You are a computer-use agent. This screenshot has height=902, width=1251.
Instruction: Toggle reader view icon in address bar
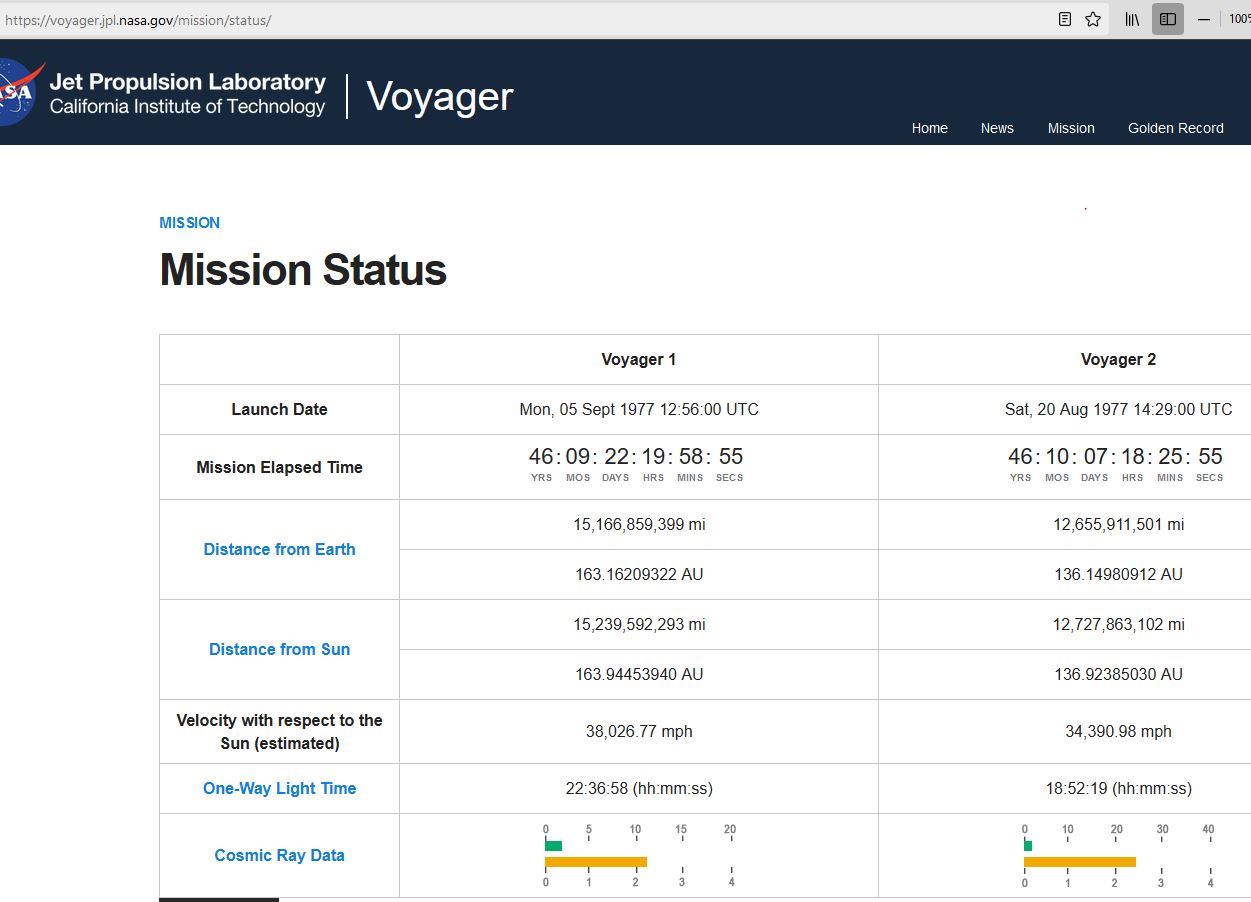pos(1065,19)
